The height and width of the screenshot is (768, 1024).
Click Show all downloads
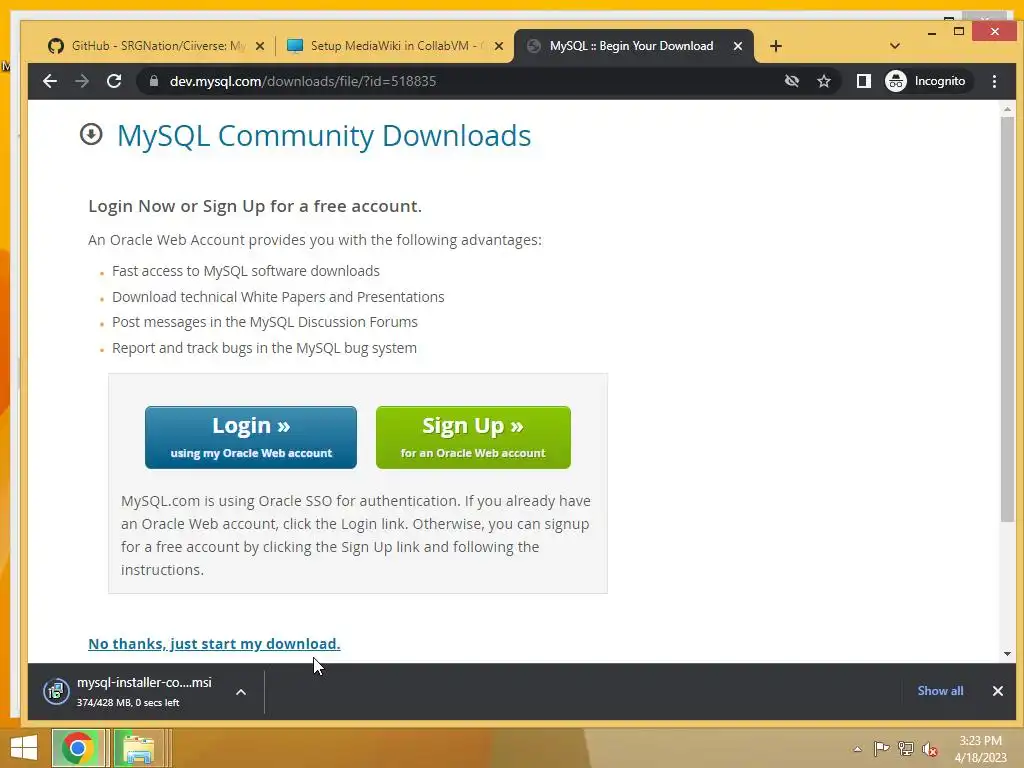(x=940, y=691)
